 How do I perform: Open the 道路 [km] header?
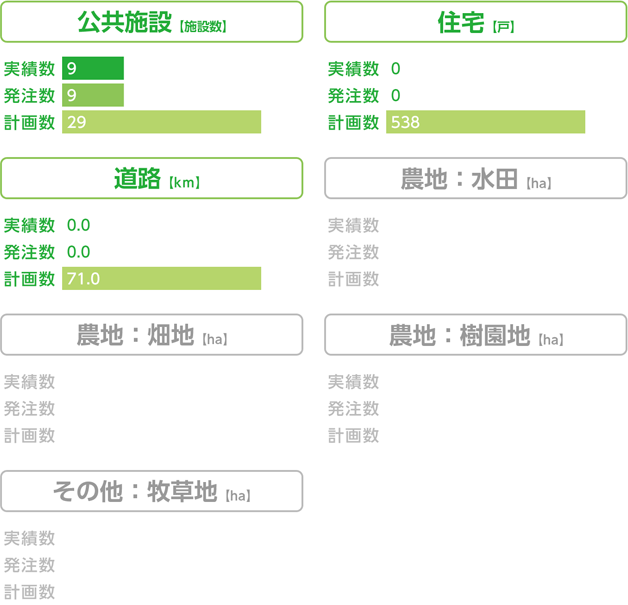click(152, 178)
